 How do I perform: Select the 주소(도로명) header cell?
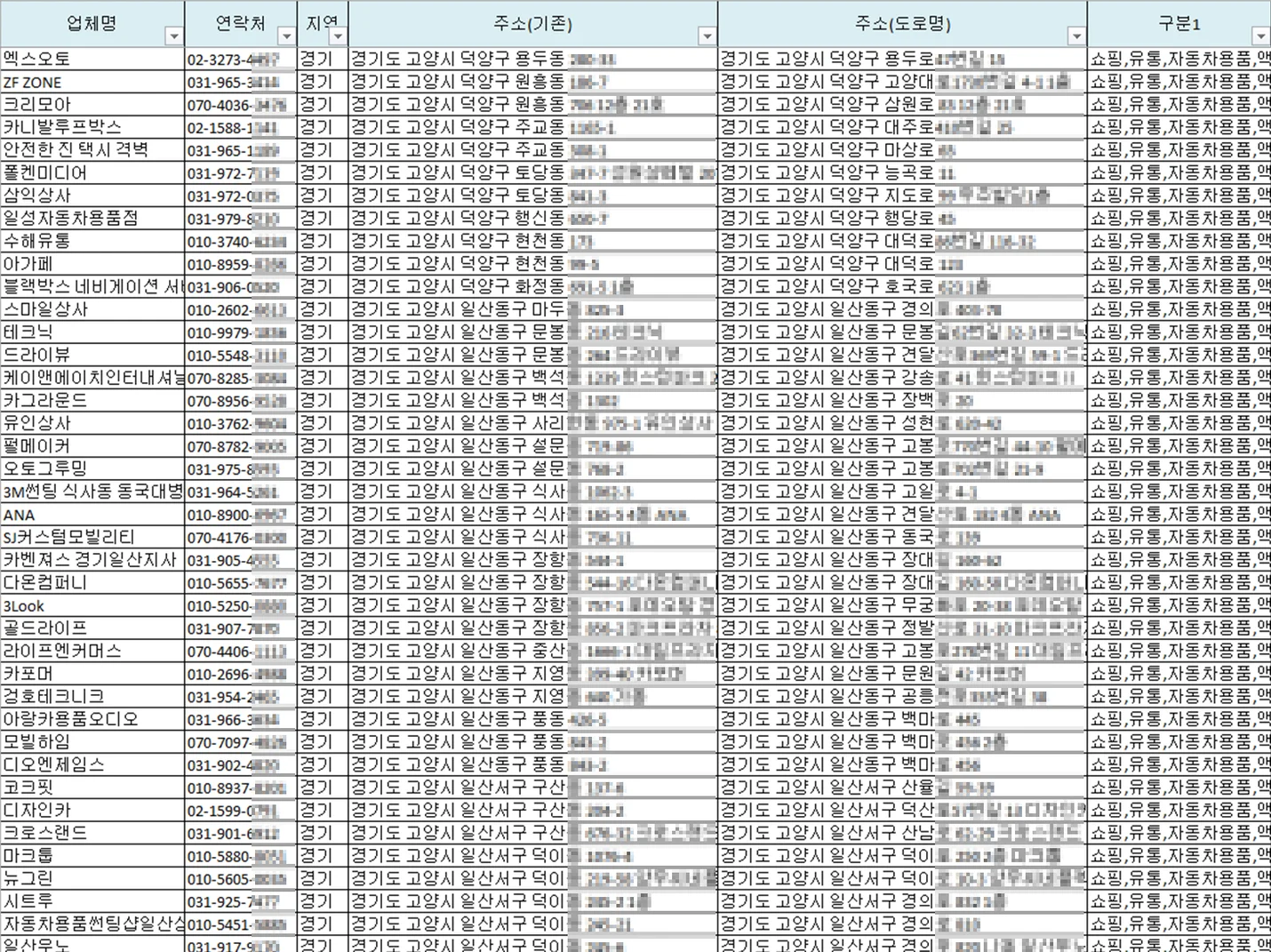coord(902,24)
